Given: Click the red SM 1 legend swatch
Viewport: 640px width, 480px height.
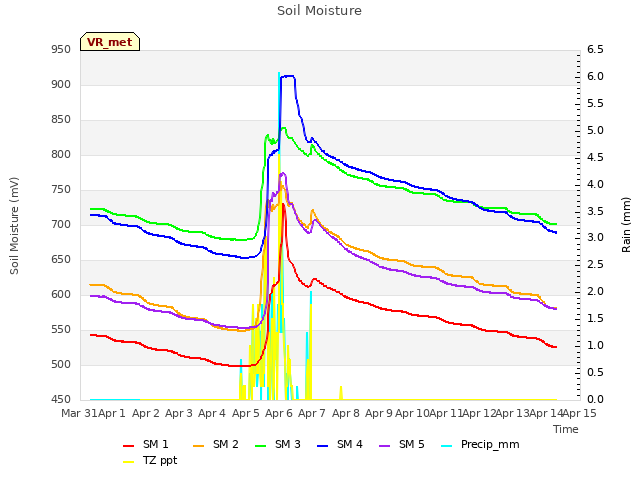Looking at the screenshot, I should click(129, 446).
